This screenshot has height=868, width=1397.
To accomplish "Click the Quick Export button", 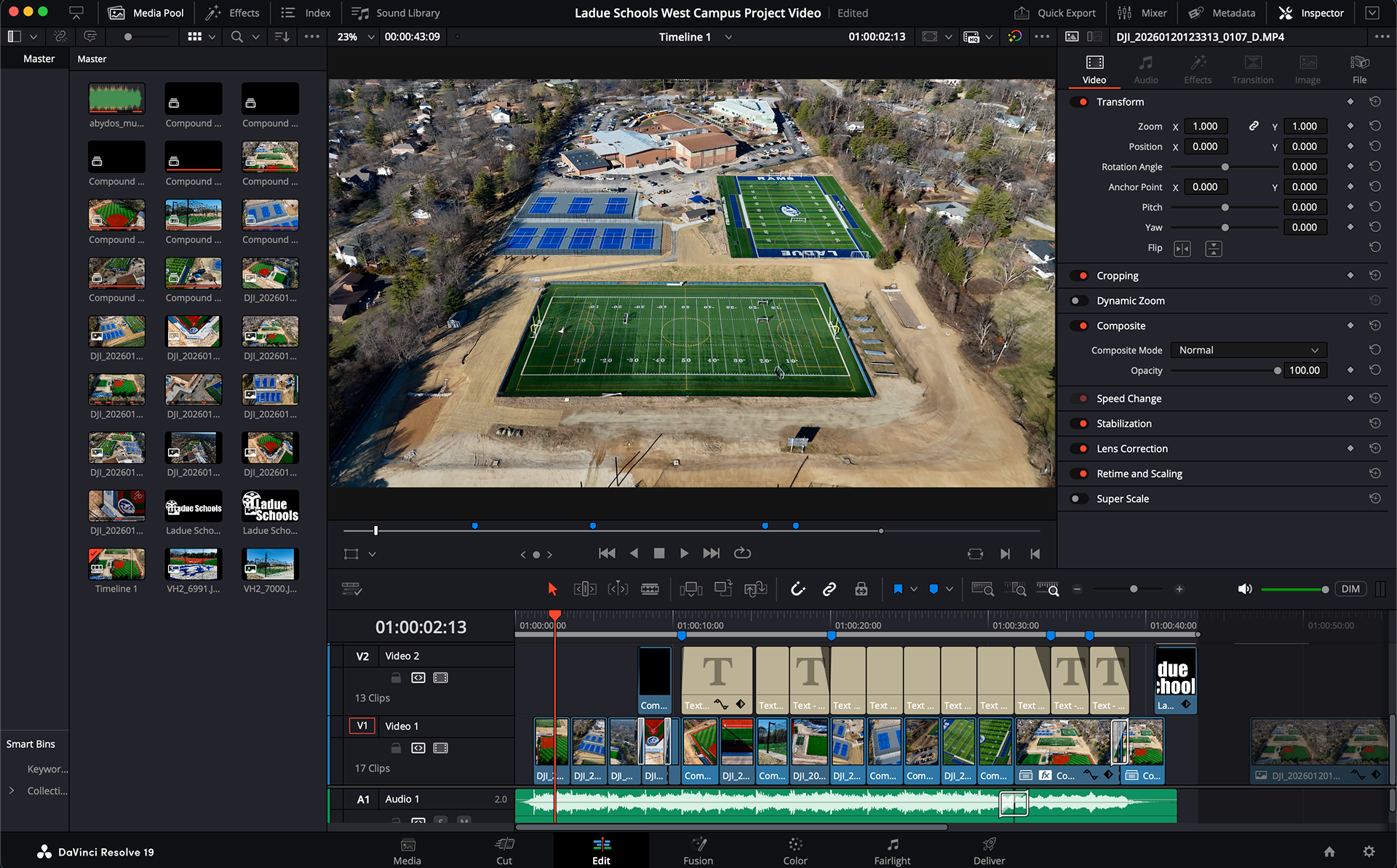I will [x=1055, y=12].
